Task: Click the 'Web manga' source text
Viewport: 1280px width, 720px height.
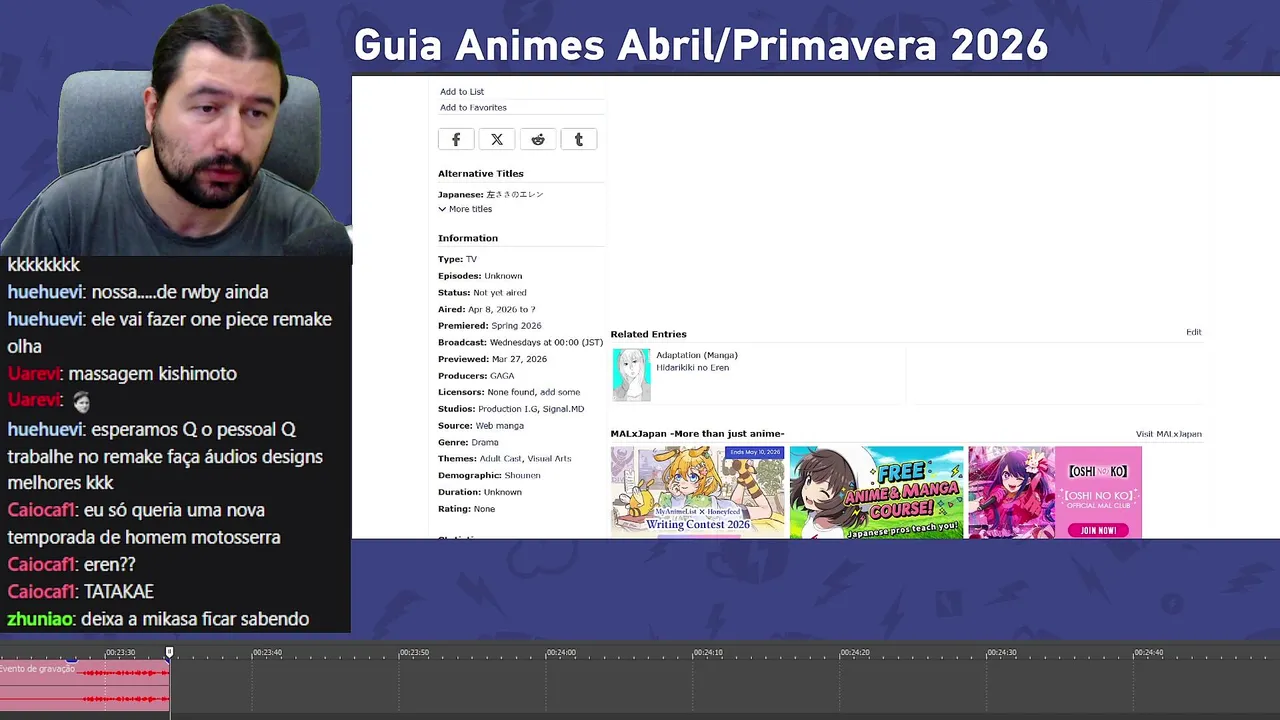Action: tap(499, 426)
